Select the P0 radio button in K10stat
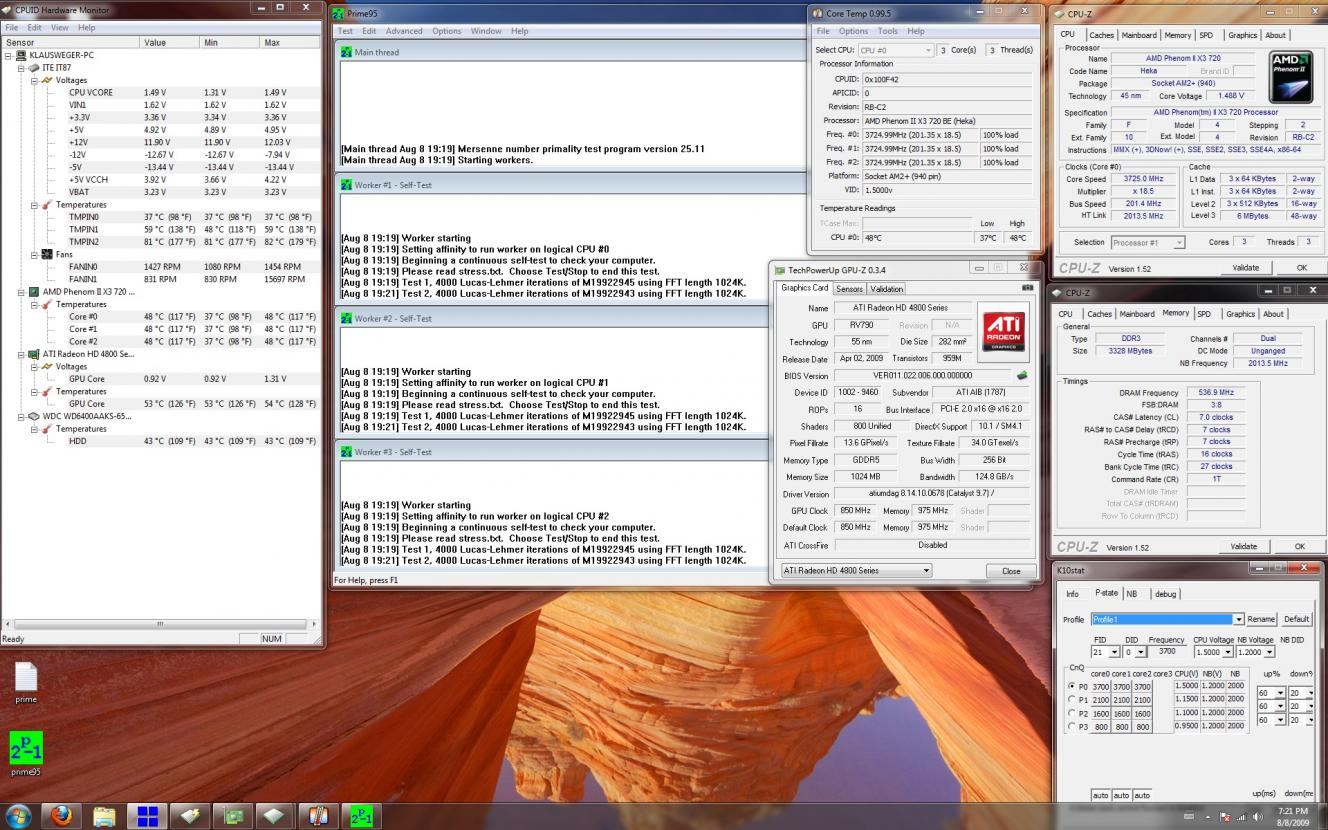The height and width of the screenshot is (830, 1328). (x=1072, y=687)
